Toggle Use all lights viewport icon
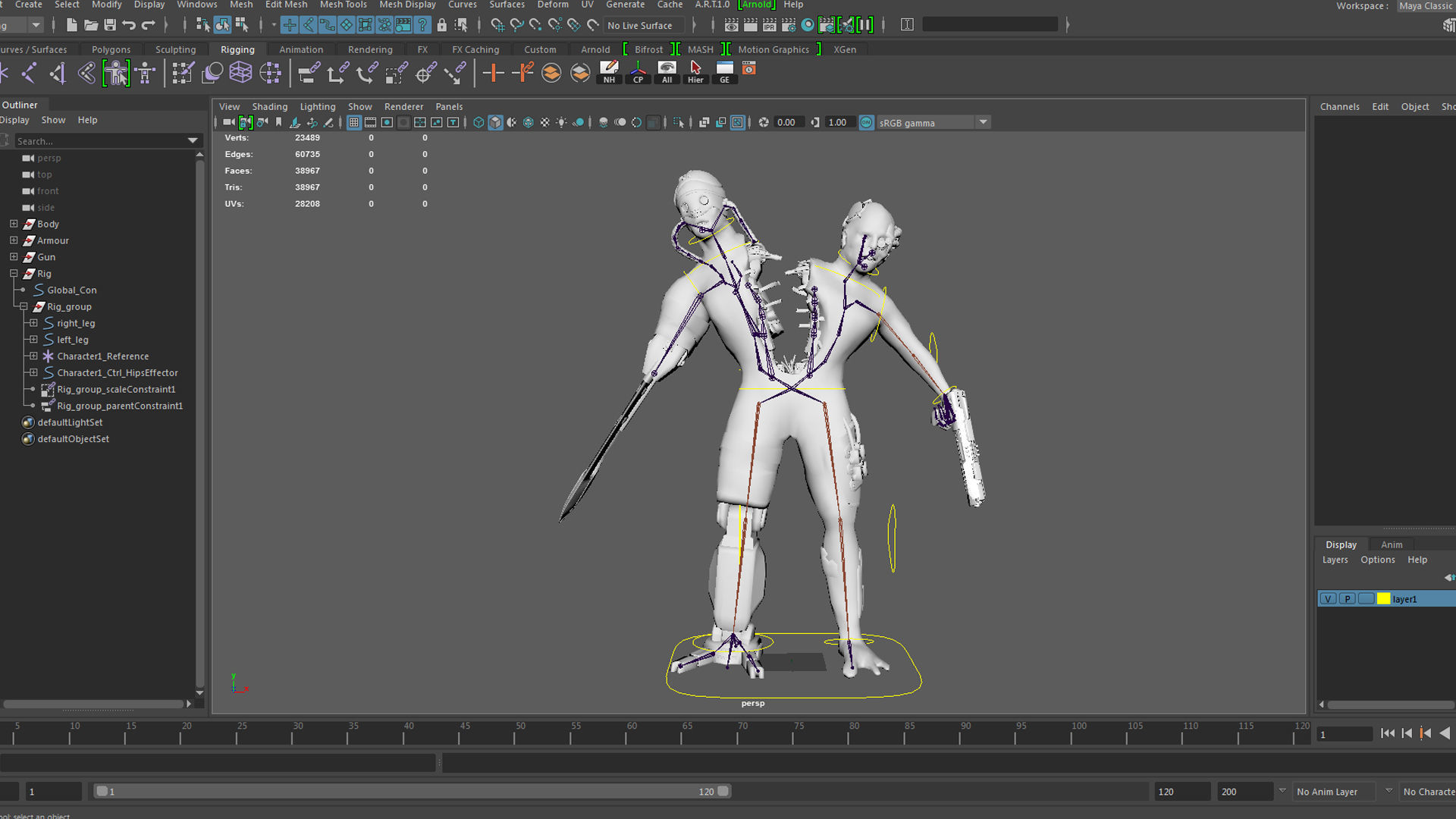The width and height of the screenshot is (1456, 819). pyautogui.click(x=561, y=122)
